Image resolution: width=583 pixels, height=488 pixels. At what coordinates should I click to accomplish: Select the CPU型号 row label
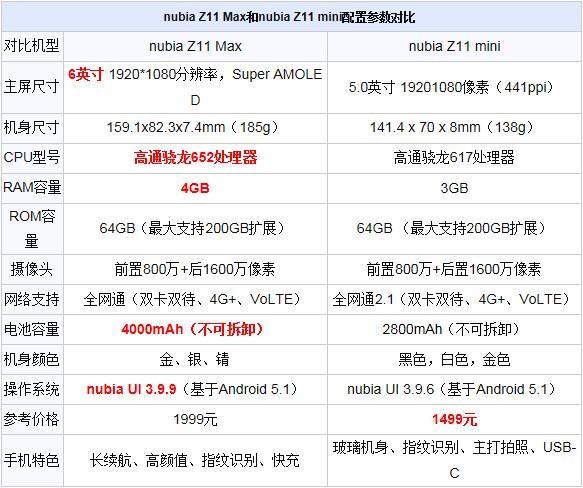pyautogui.click(x=32, y=157)
